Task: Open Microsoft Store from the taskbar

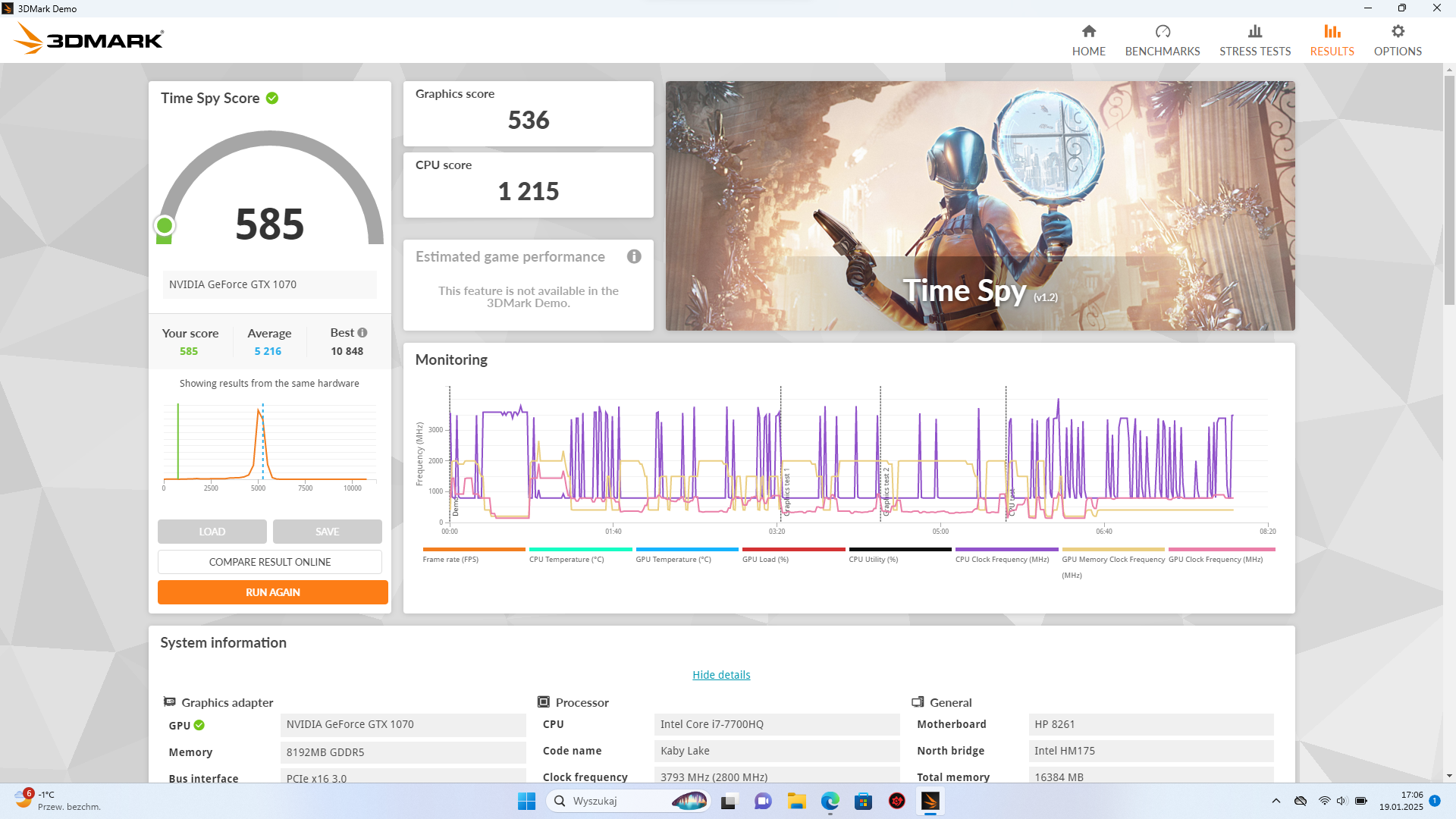Action: tap(863, 801)
